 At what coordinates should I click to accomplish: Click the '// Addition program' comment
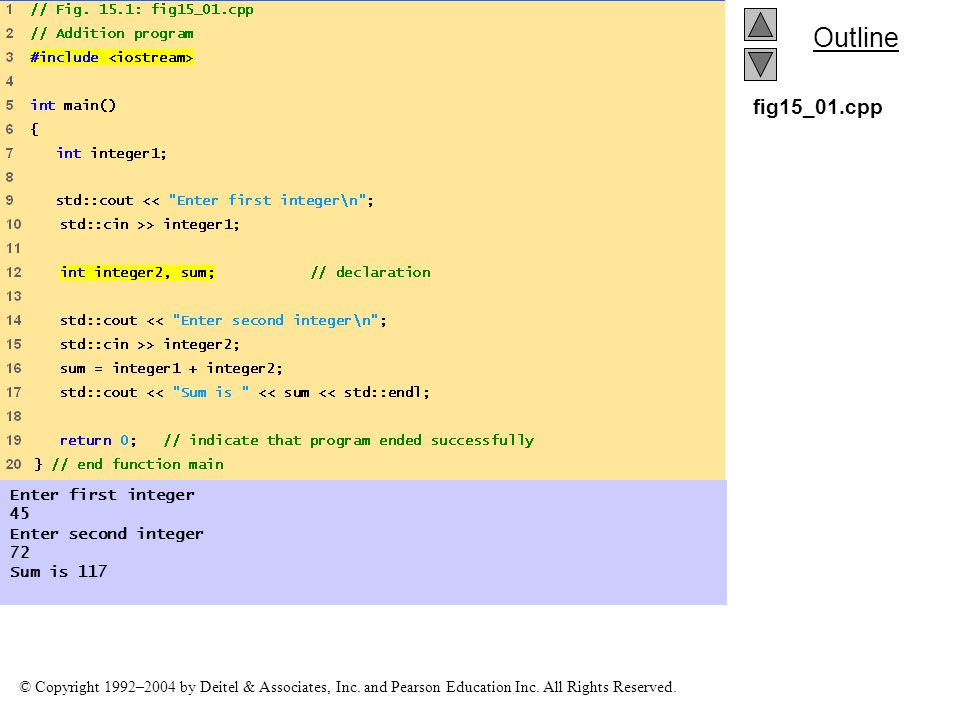[x=112, y=34]
